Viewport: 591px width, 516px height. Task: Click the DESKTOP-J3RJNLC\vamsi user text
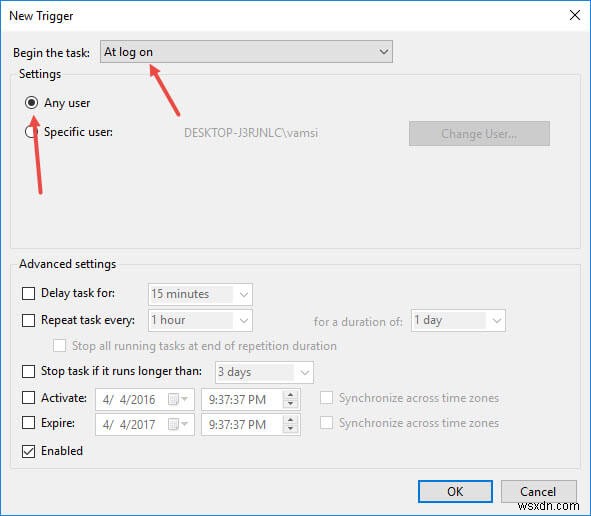(x=251, y=133)
